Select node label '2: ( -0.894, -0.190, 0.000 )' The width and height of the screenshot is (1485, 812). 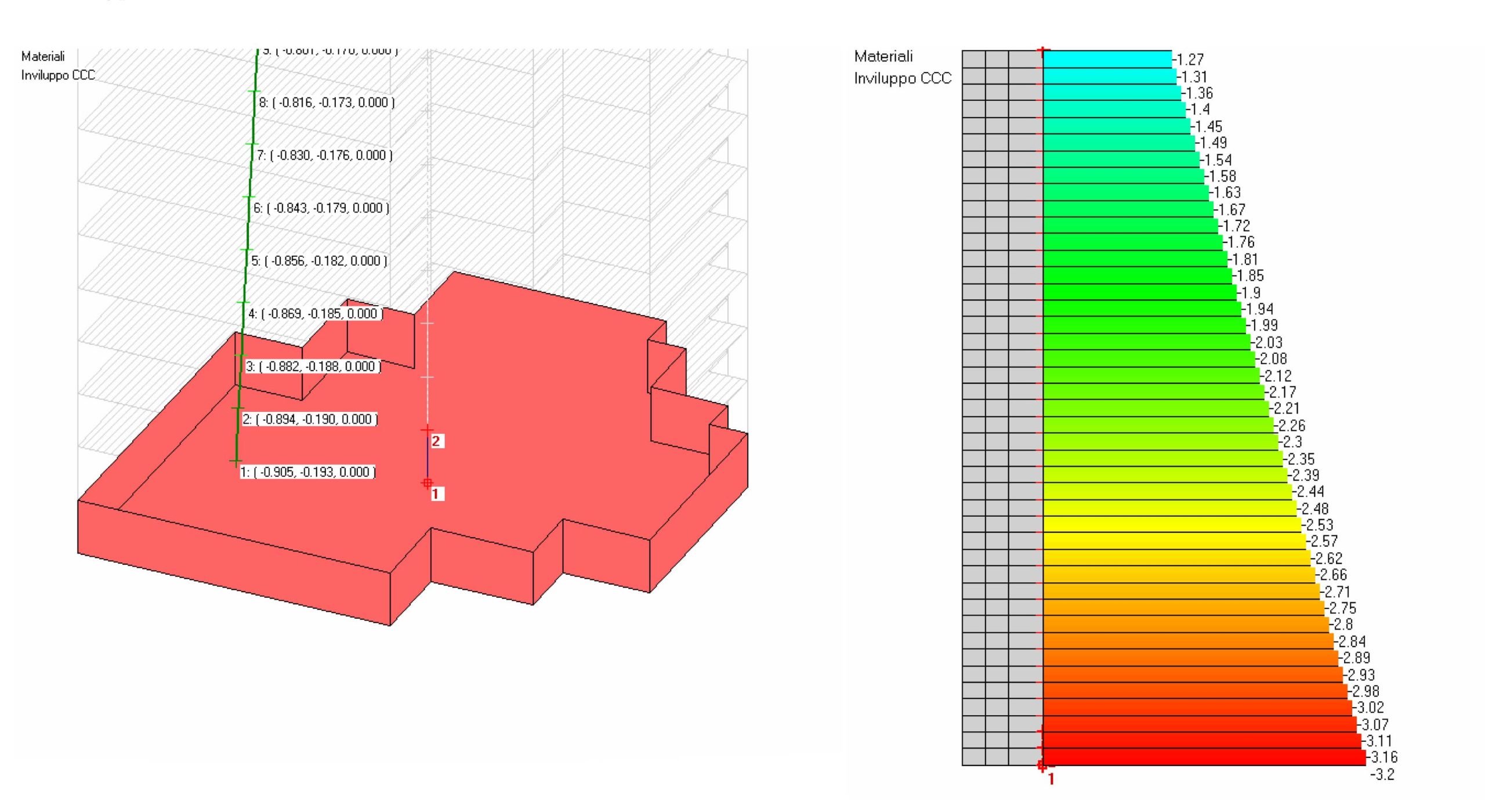point(310,419)
